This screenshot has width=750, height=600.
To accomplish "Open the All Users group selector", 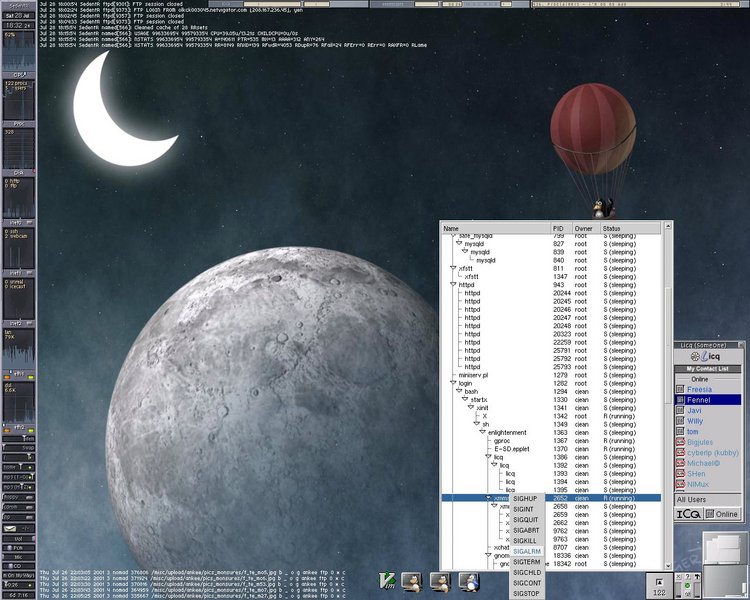I will point(708,500).
